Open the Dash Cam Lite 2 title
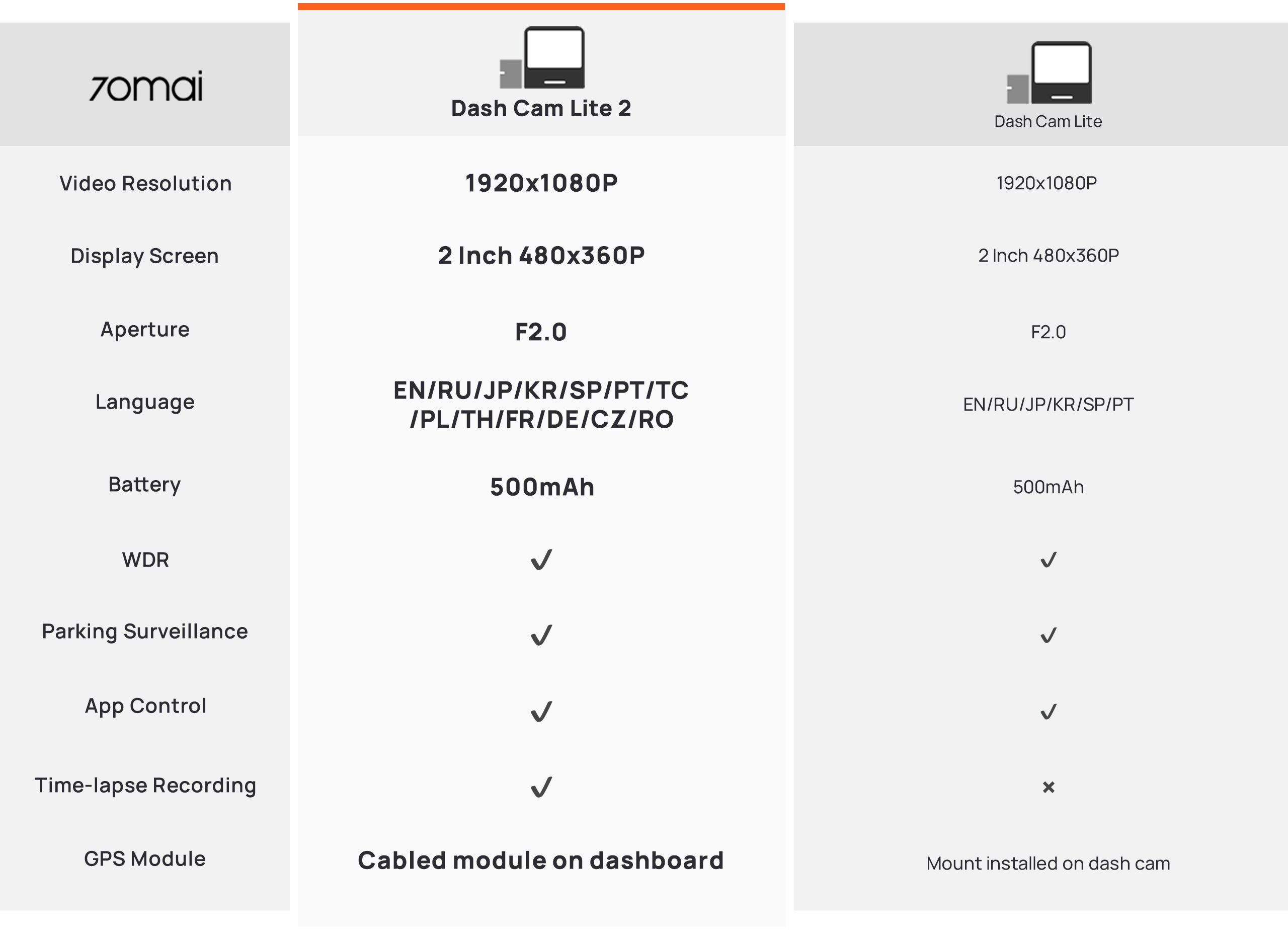Image resolution: width=1288 pixels, height=937 pixels. click(x=541, y=109)
